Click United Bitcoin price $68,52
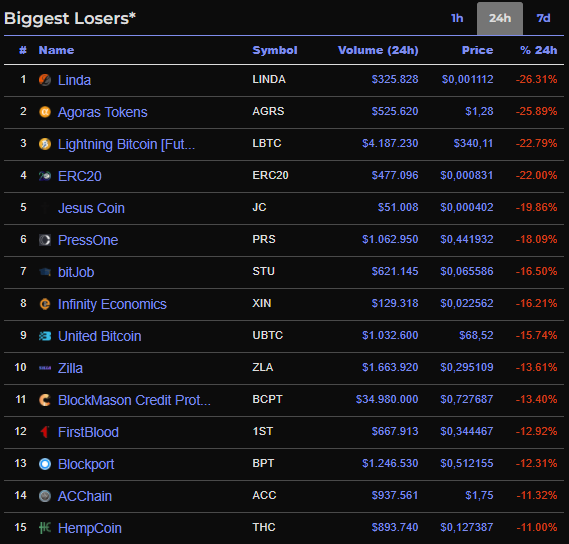The image size is (569, 544). (476, 335)
